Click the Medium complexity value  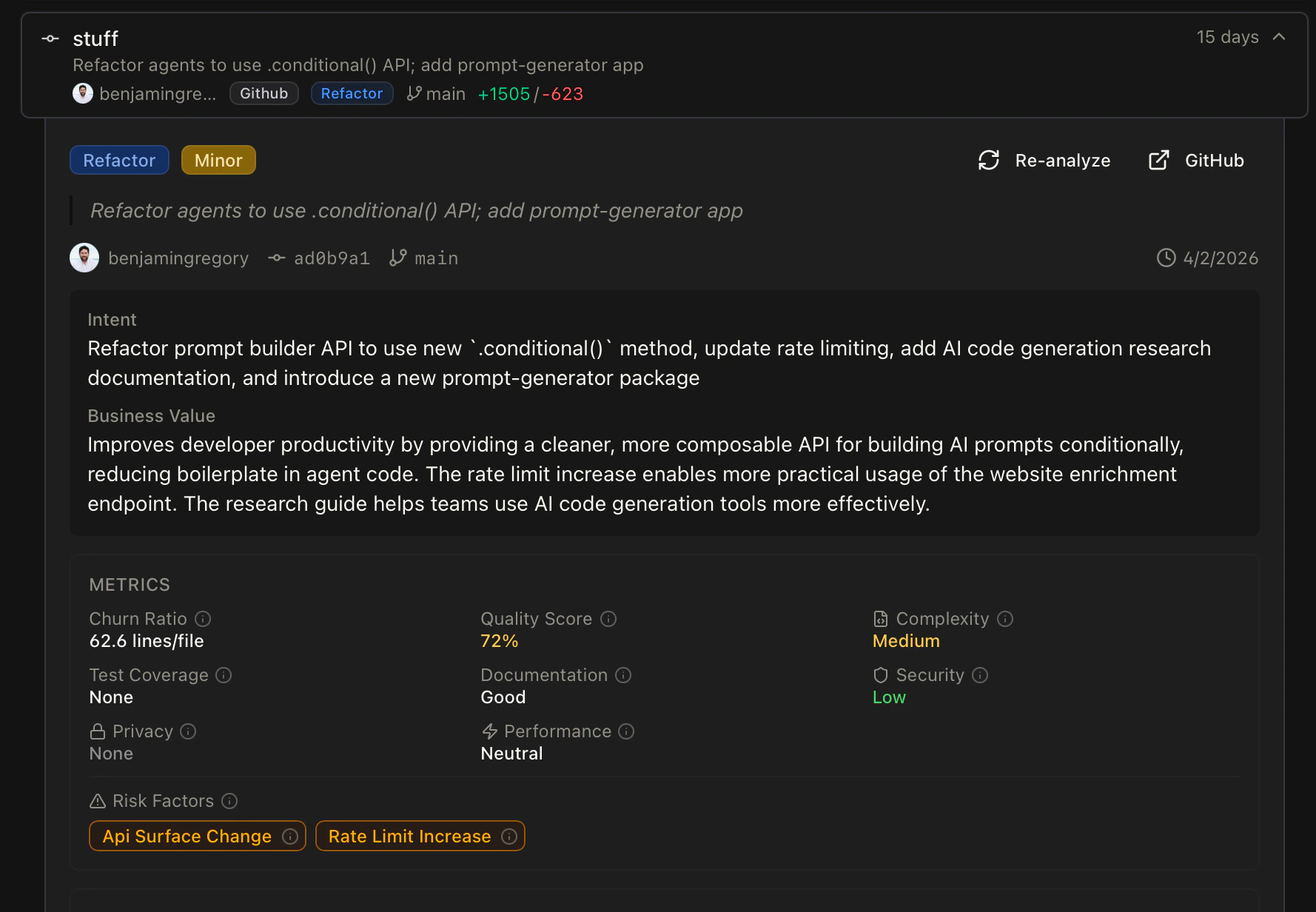pyautogui.click(x=906, y=641)
